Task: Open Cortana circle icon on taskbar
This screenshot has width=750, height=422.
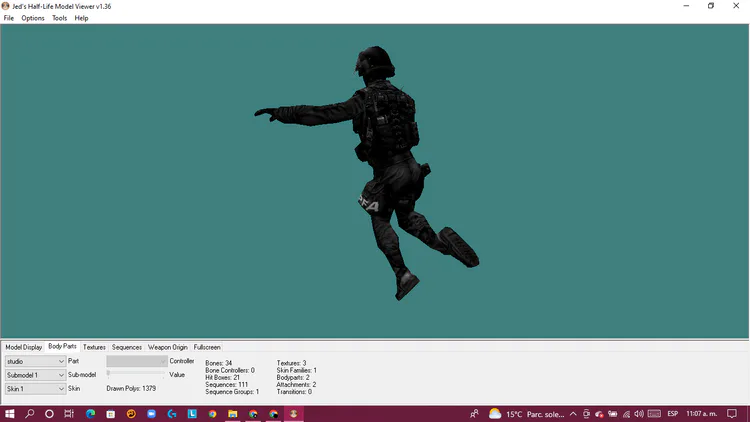Action: coord(49,414)
